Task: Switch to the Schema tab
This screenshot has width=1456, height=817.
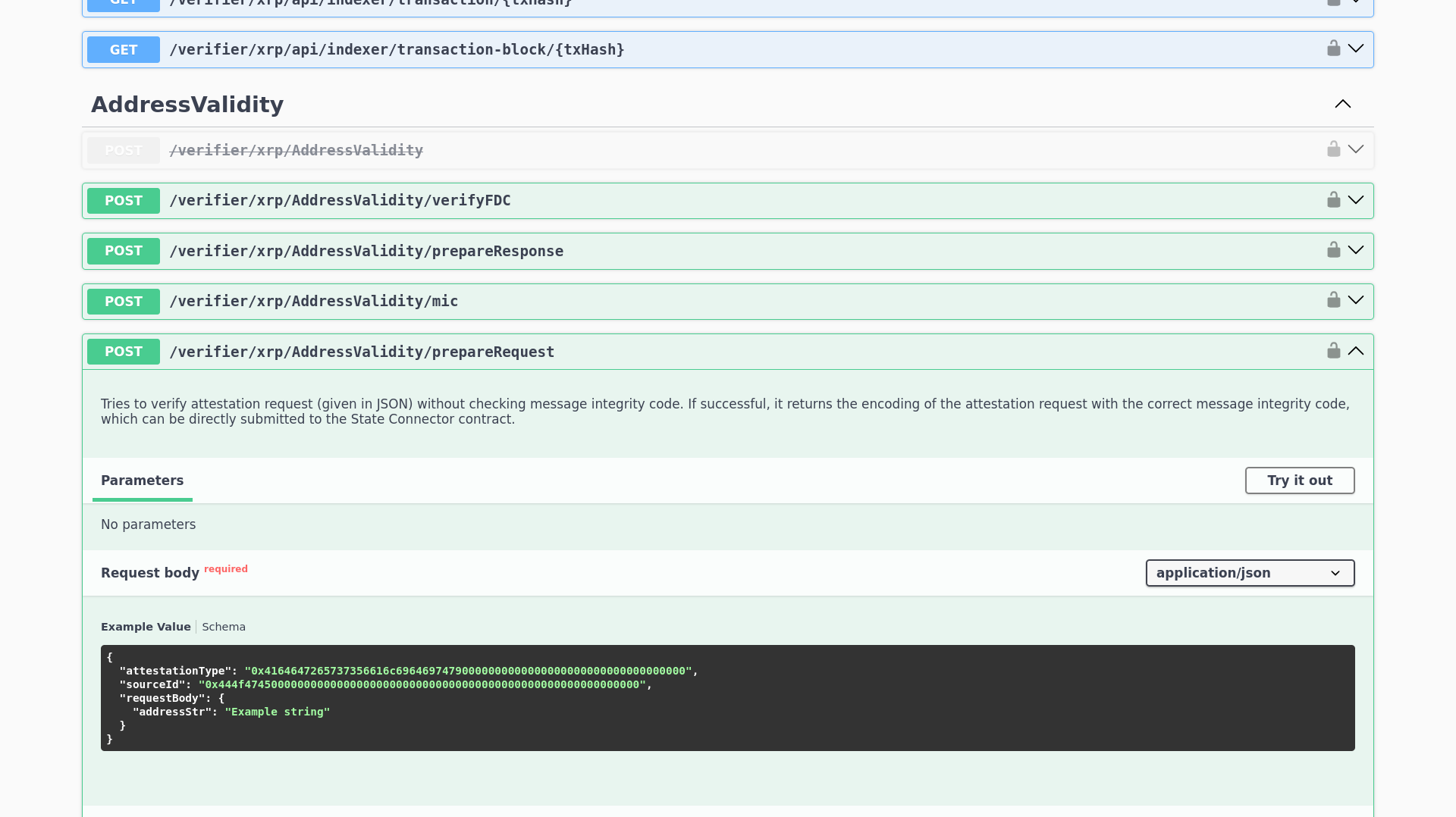Action: coord(224,626)
